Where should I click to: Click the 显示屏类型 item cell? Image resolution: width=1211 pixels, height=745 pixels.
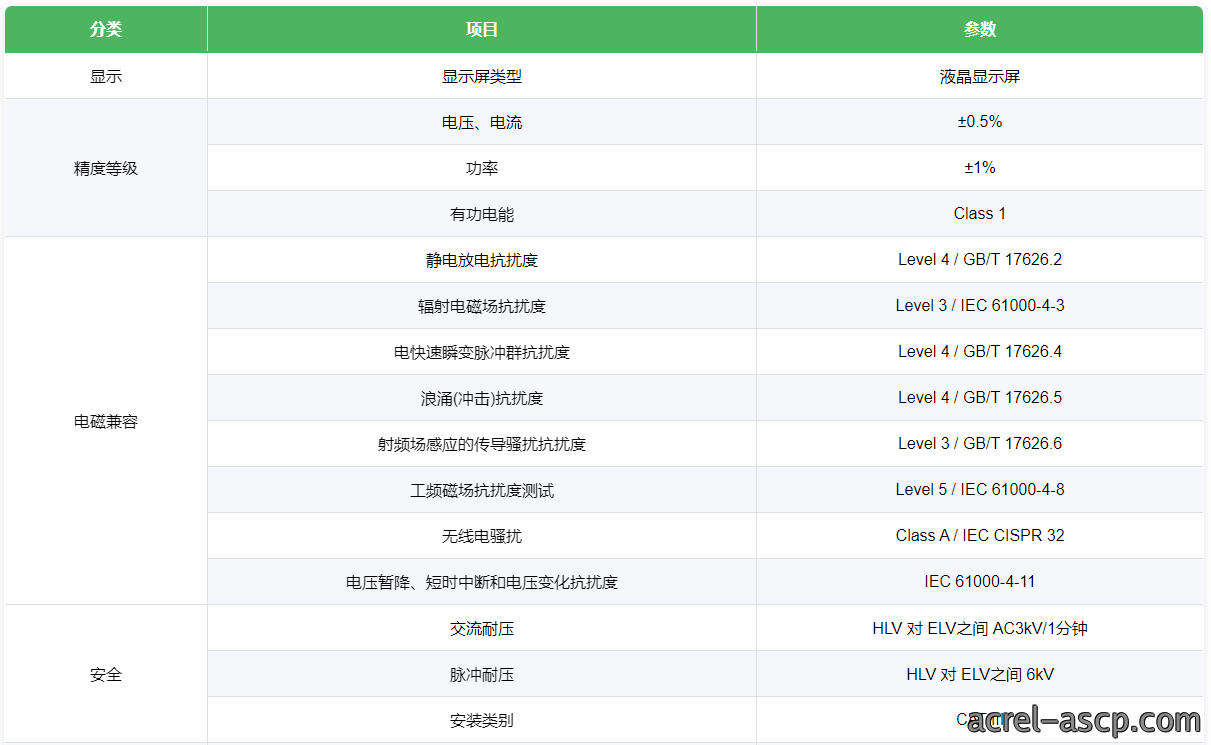[482, 76]
